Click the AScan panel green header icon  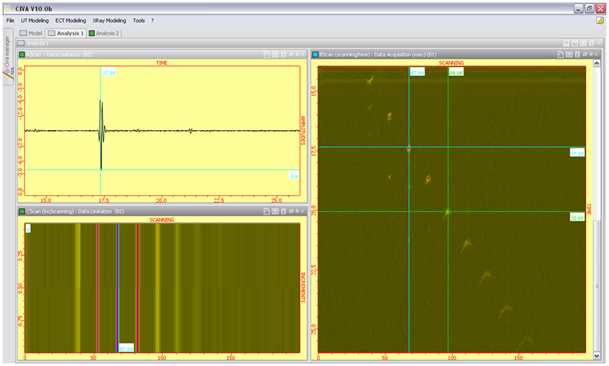[x=22, y=55]
